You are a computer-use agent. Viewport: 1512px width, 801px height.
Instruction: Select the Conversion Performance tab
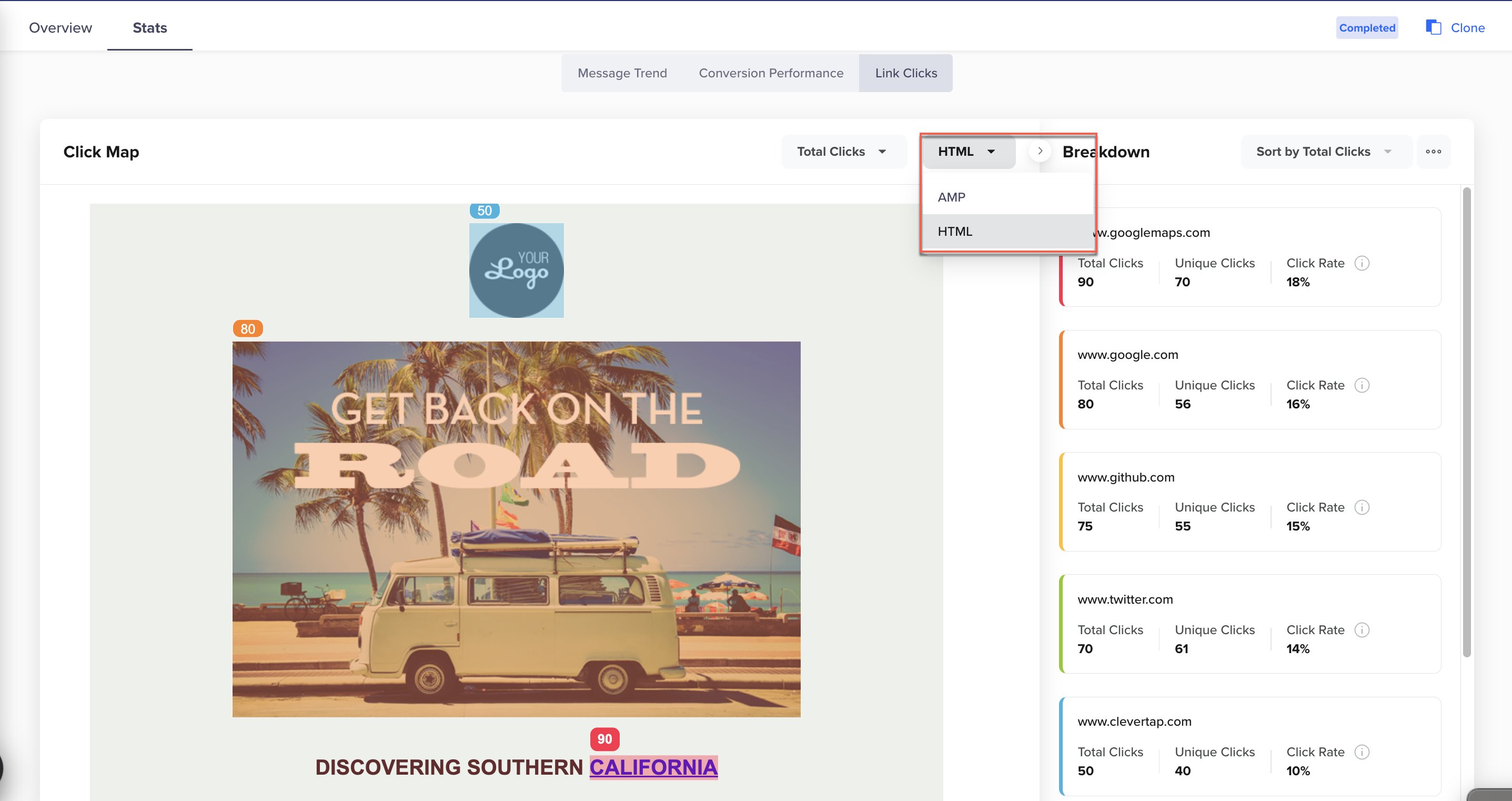pyautogui.click(x=770, y=73)
